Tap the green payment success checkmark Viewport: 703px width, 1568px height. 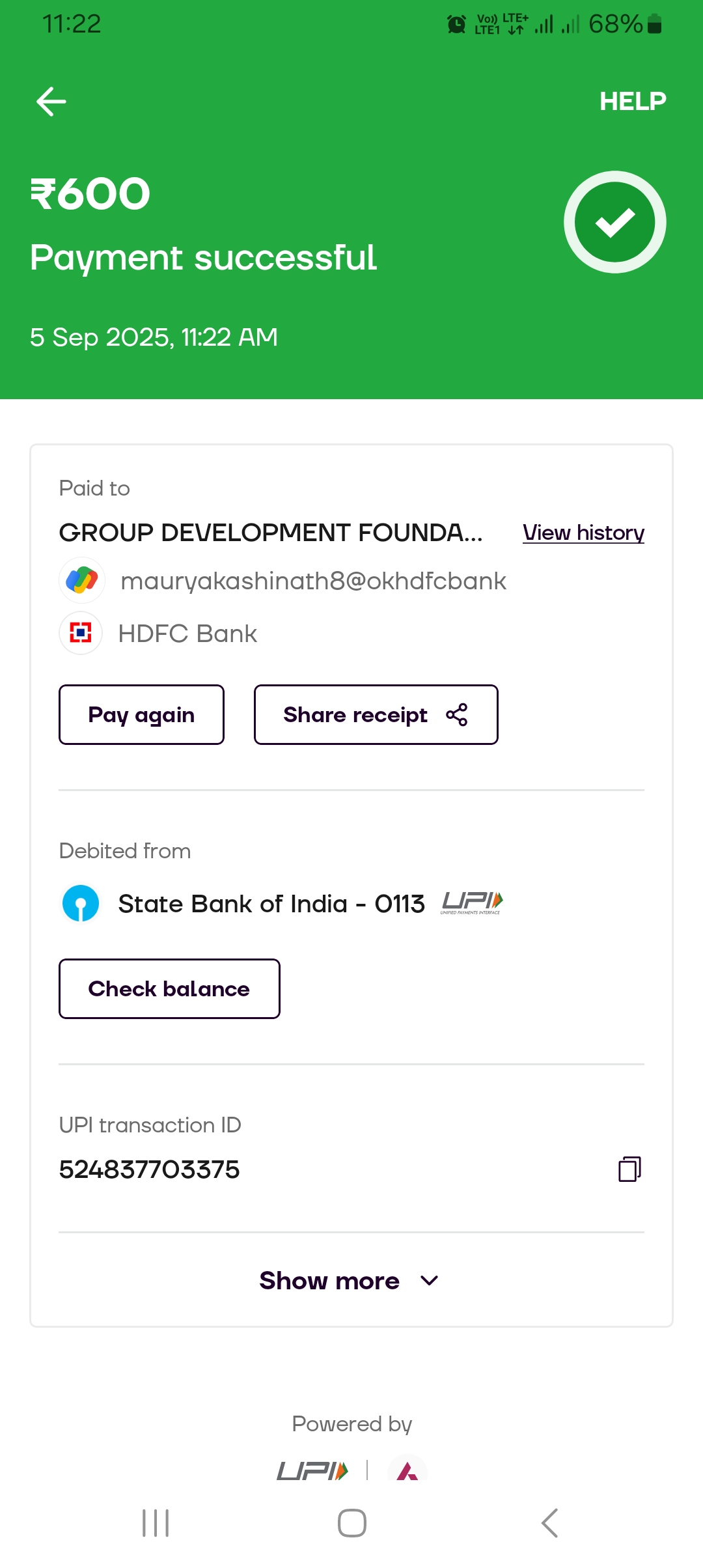point(614,222)
